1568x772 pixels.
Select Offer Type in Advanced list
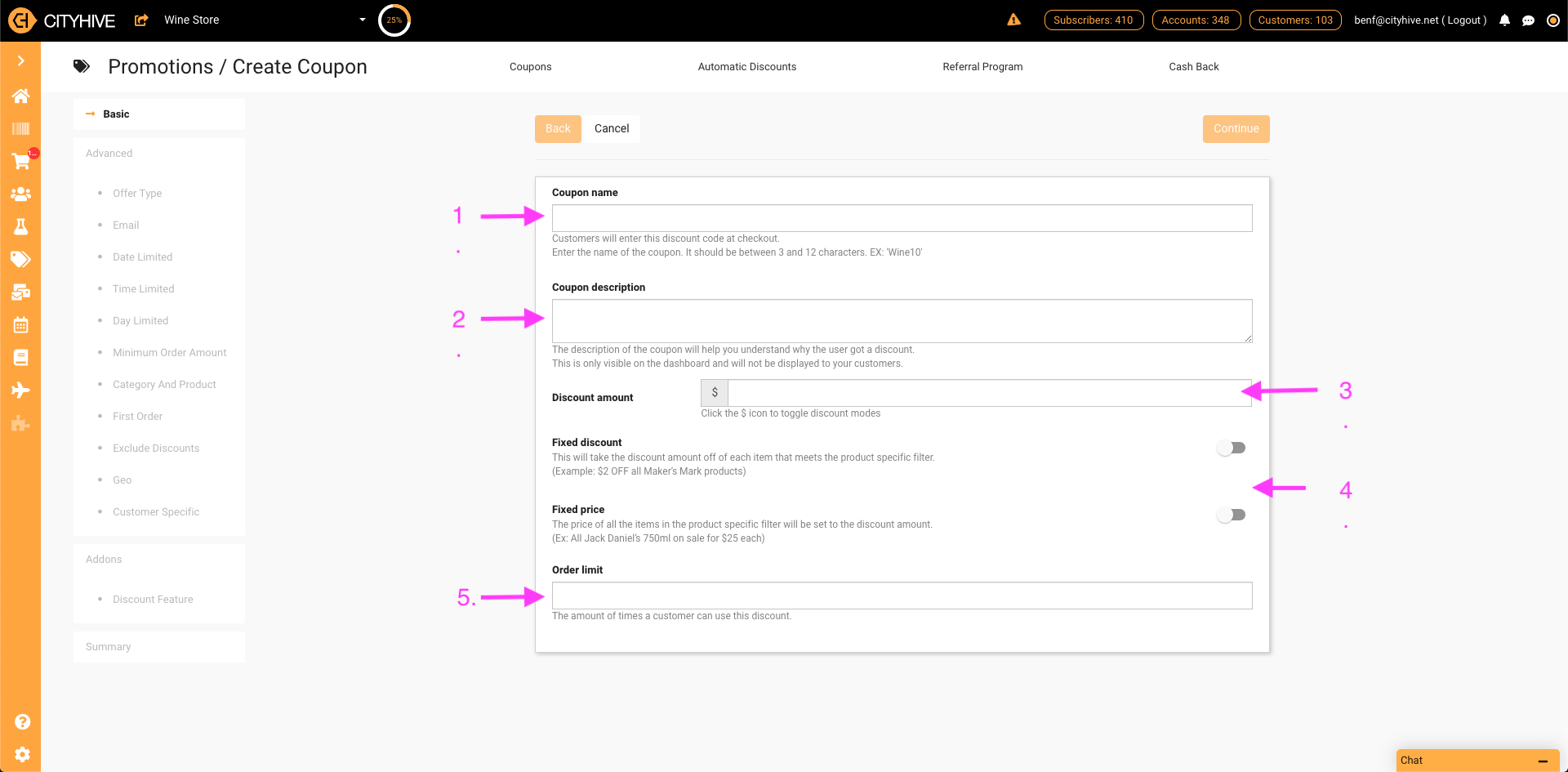point(137,194)
